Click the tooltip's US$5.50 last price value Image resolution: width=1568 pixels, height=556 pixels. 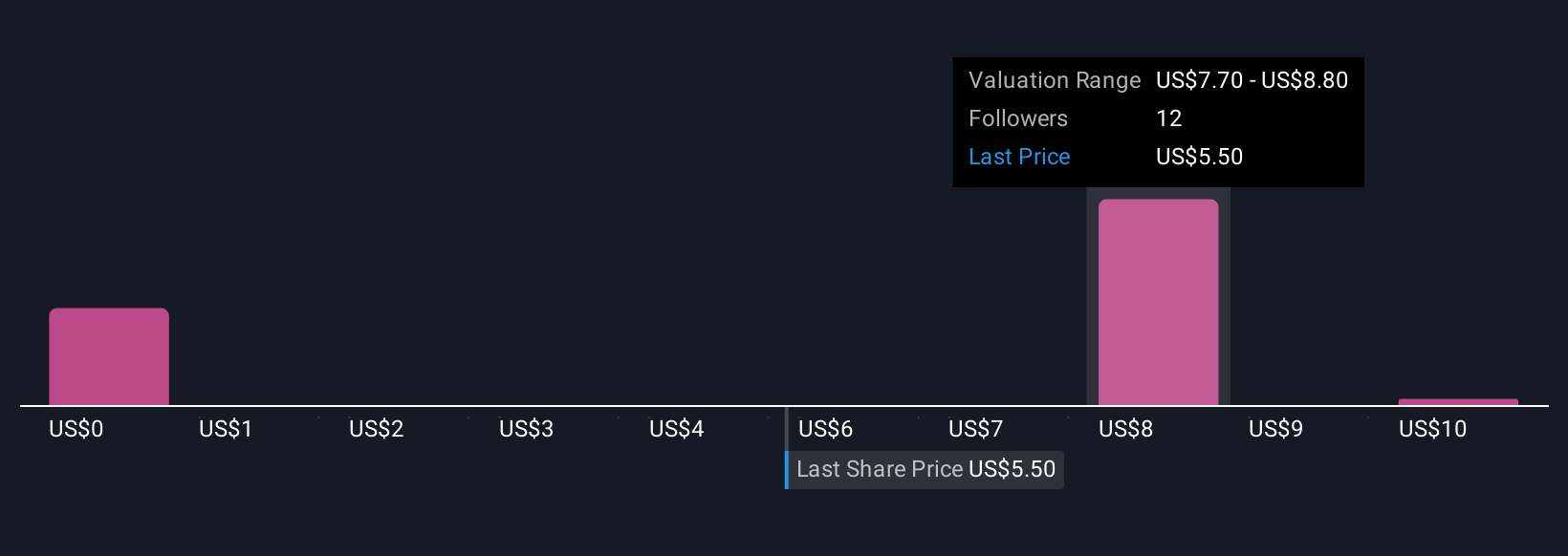click(1199, 157)
